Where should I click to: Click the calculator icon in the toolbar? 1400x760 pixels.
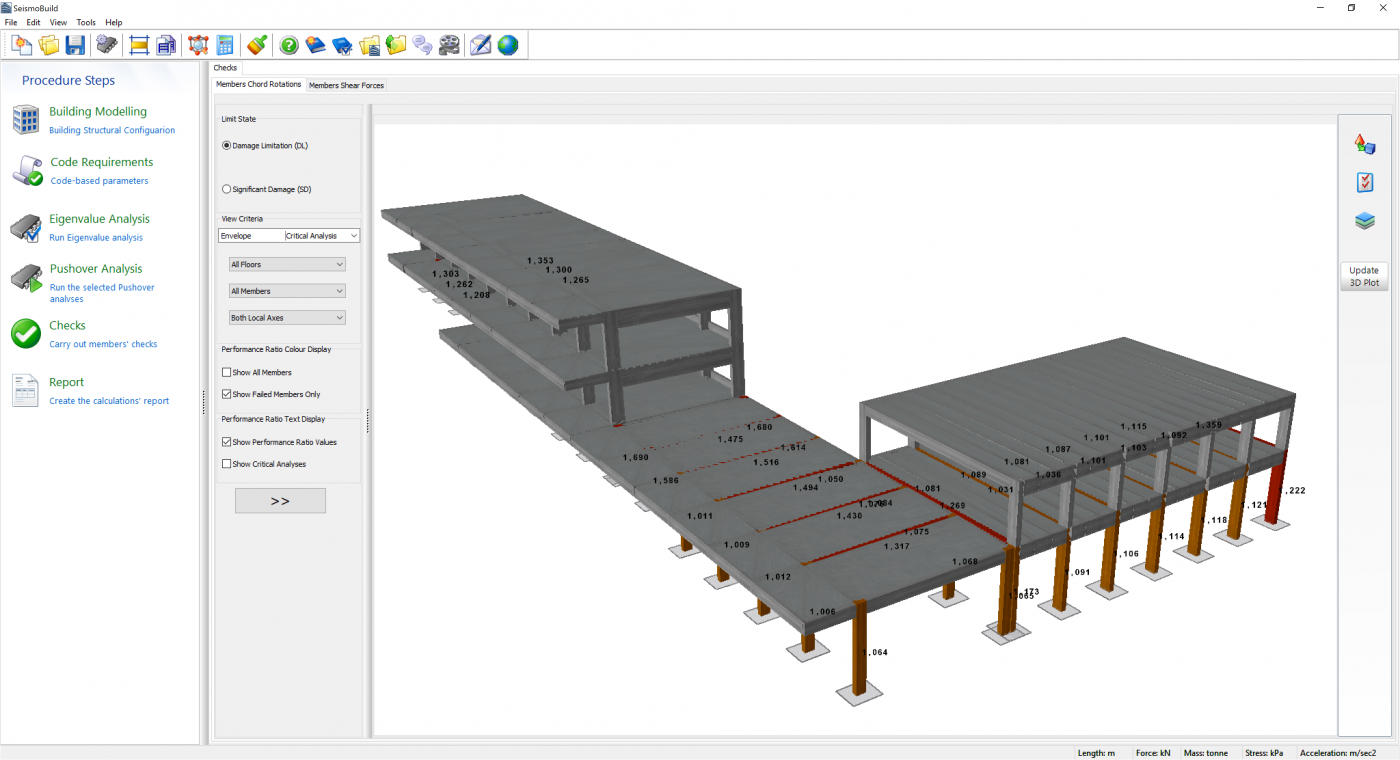[x=225, y=45]
